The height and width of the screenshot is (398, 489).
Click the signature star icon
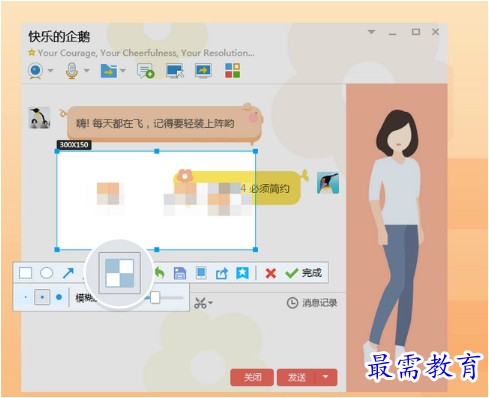coord(32,52)
